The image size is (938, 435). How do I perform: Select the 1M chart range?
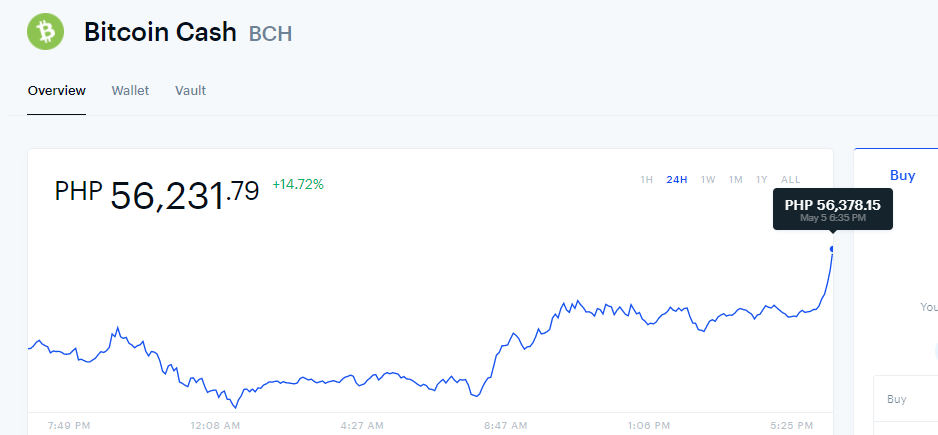[735, 180]
